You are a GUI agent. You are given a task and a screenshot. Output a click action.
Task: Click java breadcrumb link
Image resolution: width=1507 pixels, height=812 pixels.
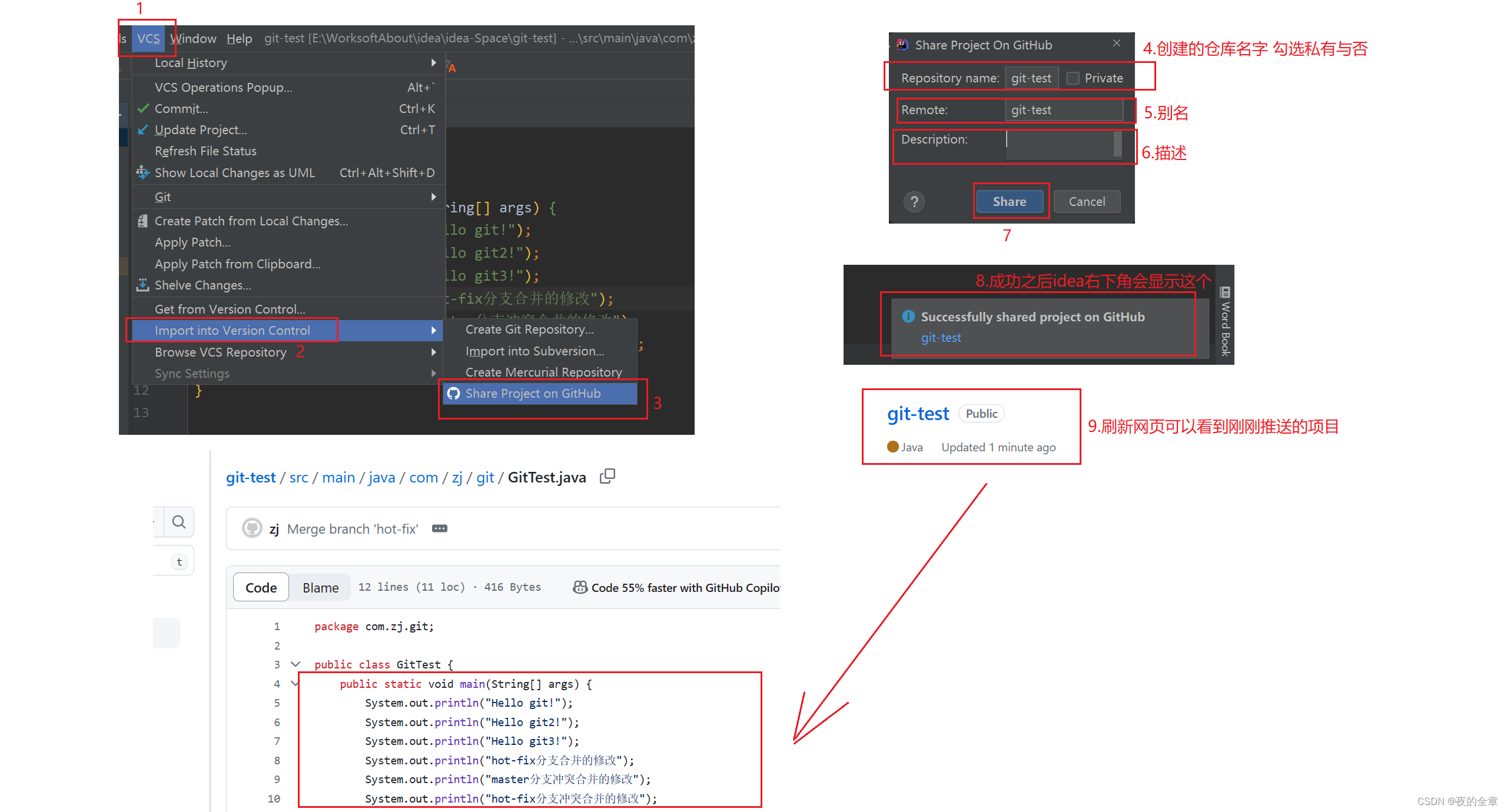point(382,477)
